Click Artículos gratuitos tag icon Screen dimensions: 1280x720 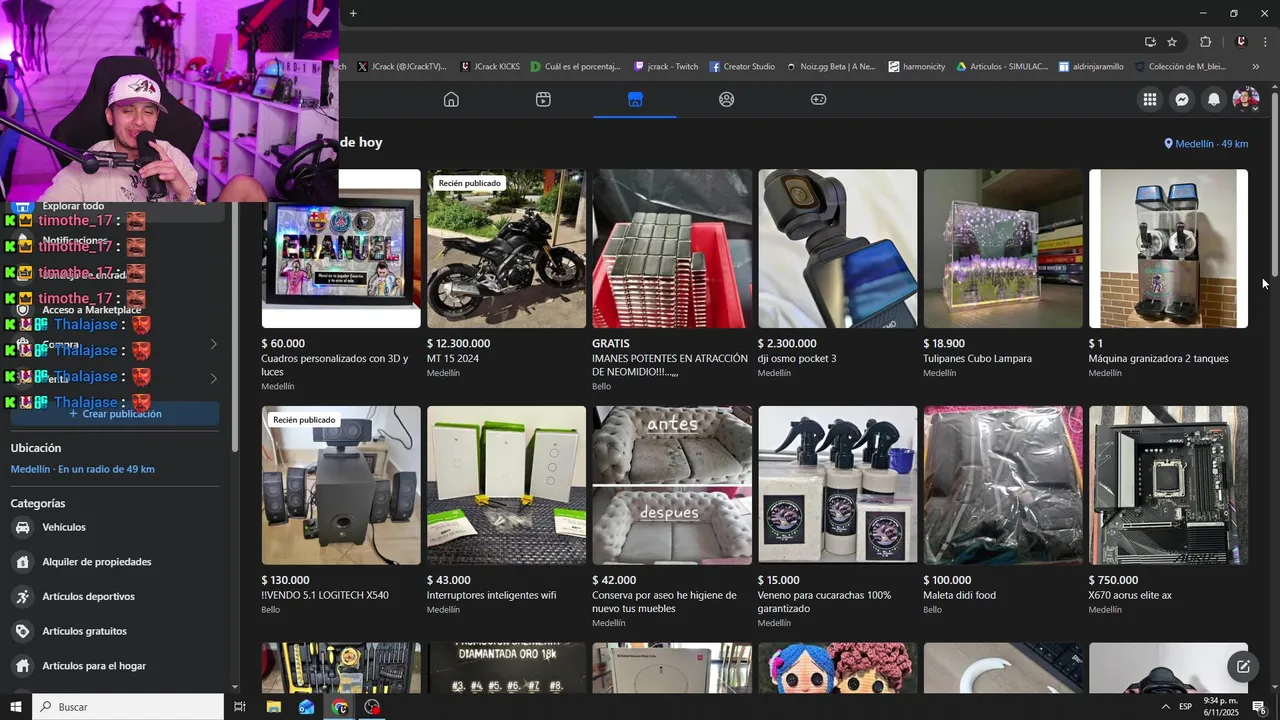click(x=22, y=631)
